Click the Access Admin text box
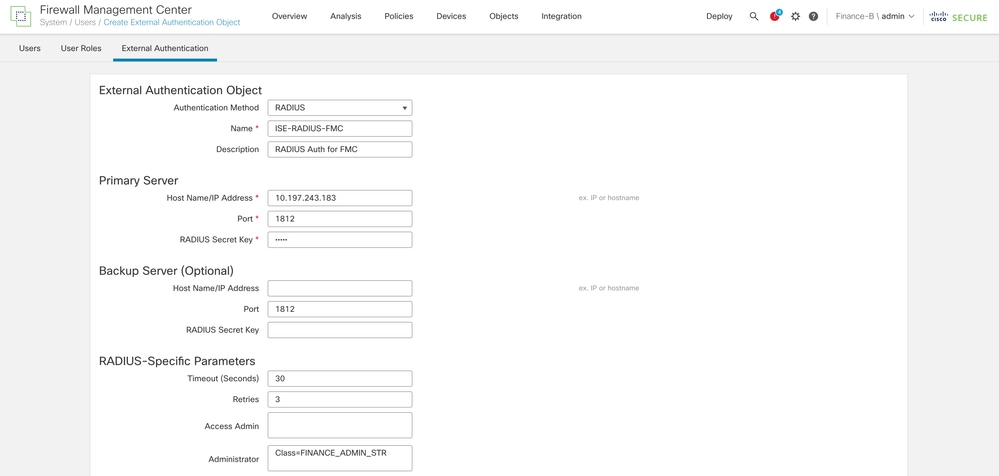 click(x=340, y=426)
